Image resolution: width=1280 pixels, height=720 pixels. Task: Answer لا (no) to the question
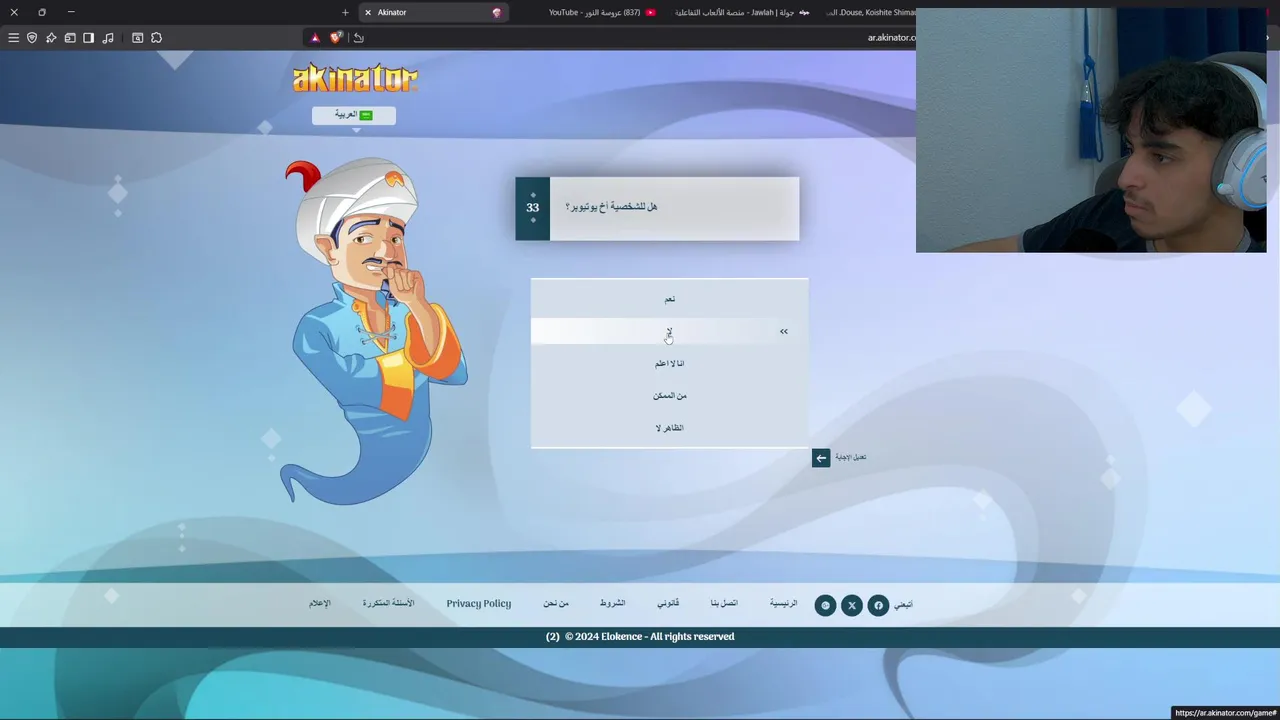(669, 331)
